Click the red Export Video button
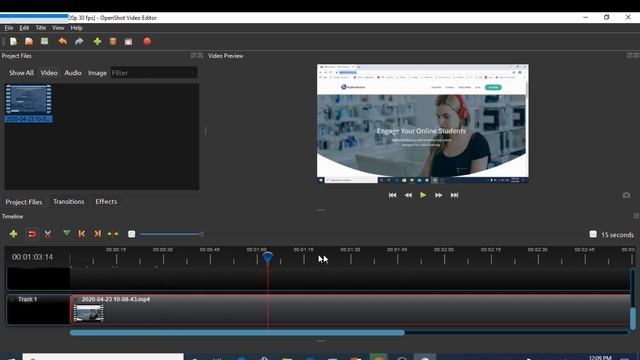640x360 pixels. [x=147, y=41]
